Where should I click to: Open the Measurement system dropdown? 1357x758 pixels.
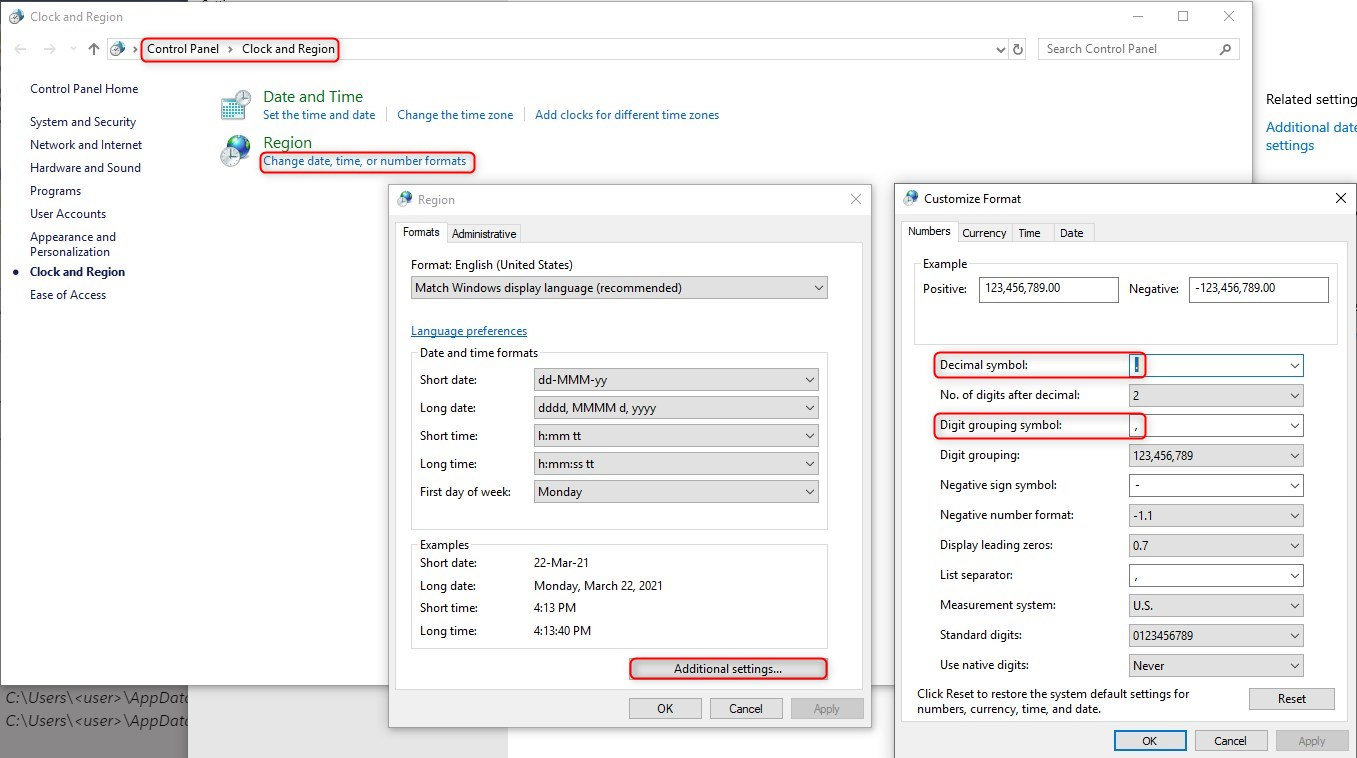[1294, 605]
